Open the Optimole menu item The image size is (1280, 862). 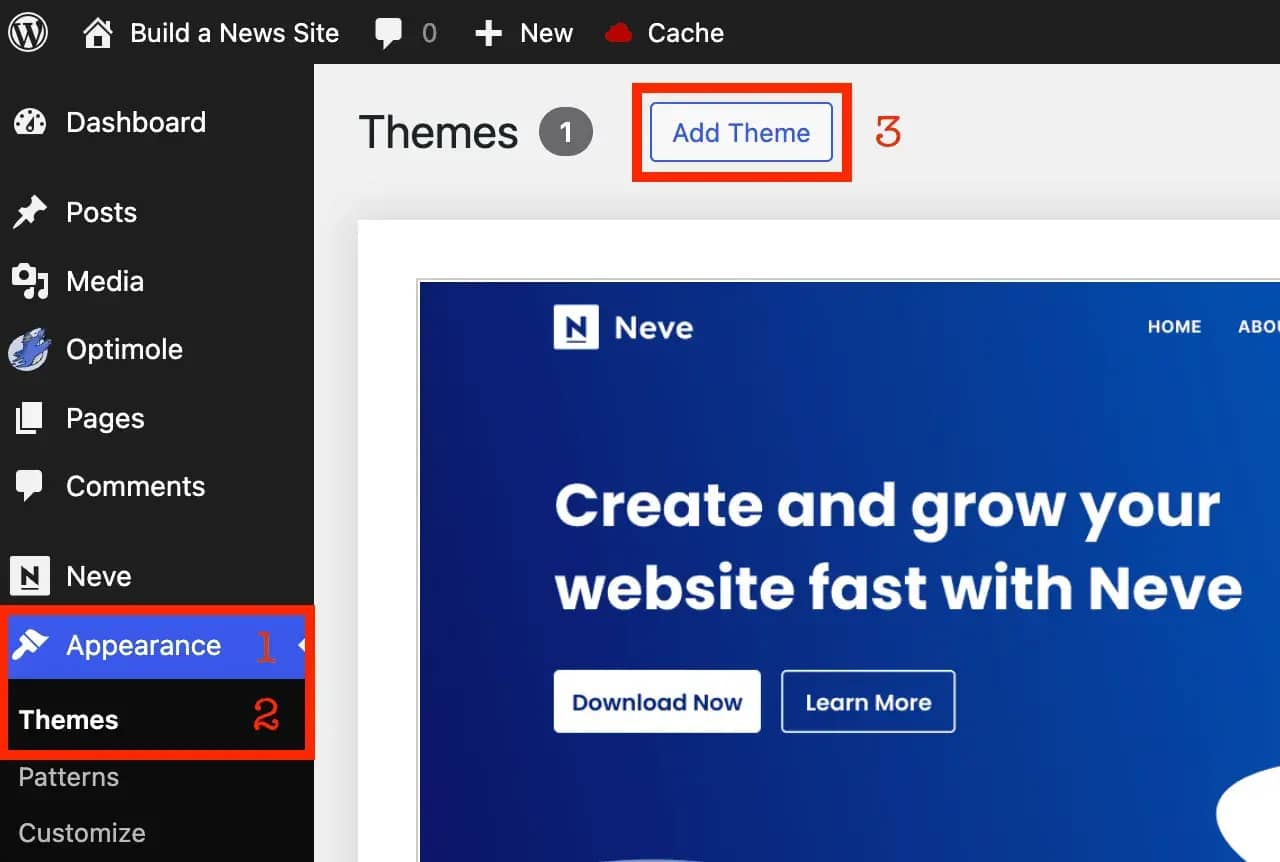(x=124, y=350)
